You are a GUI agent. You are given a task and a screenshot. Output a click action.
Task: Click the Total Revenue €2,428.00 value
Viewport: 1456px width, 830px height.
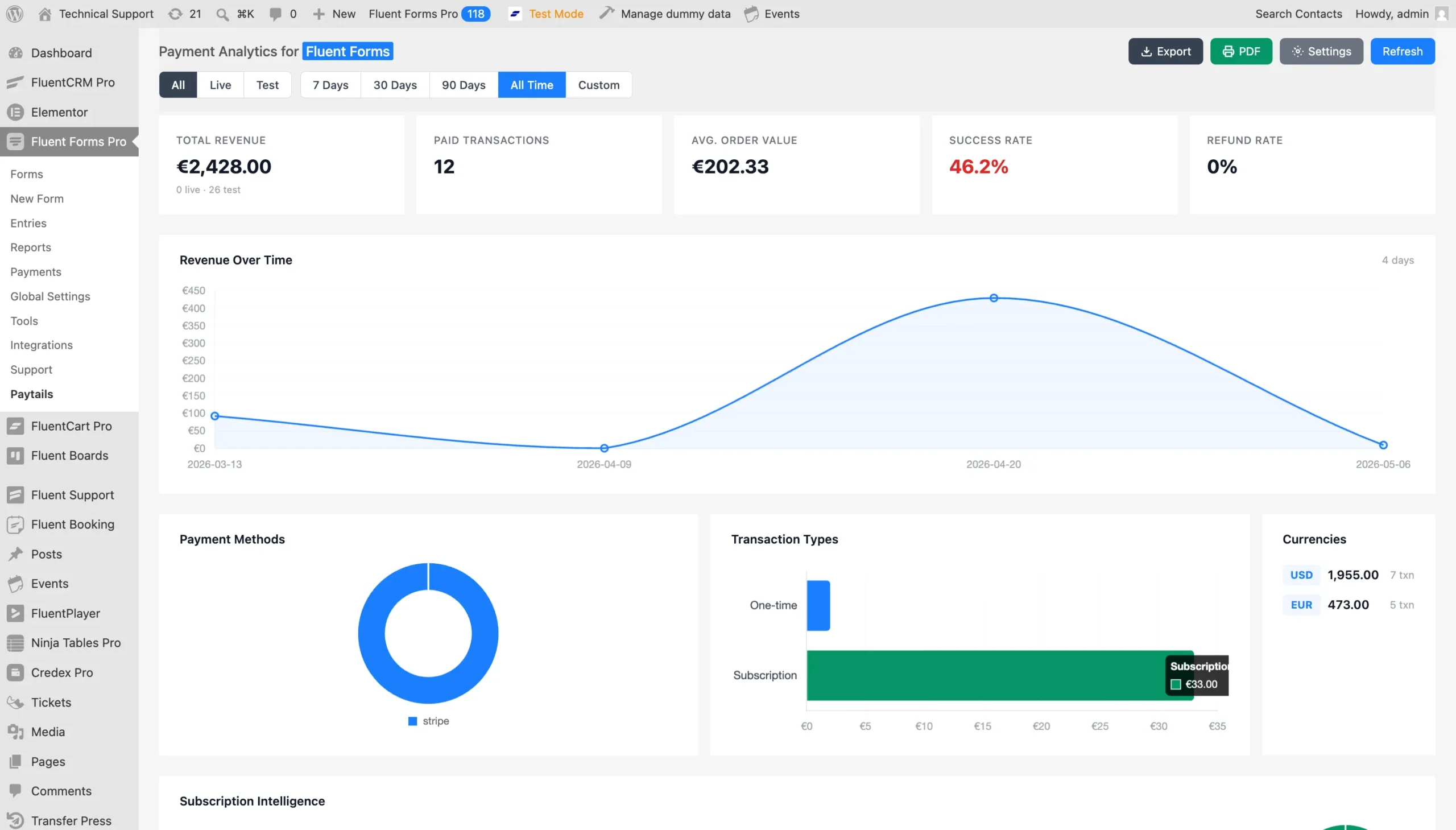pyautogui.click(x=224, y=167)
